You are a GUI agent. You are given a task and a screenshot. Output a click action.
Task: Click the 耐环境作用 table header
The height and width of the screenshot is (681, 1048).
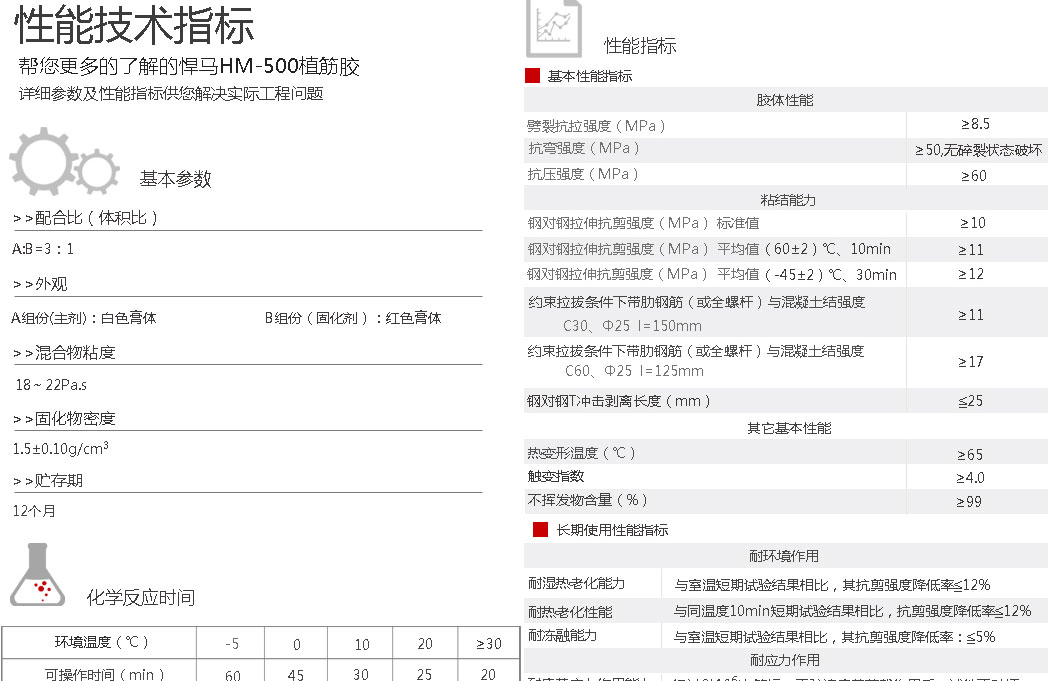pos(784,556)
